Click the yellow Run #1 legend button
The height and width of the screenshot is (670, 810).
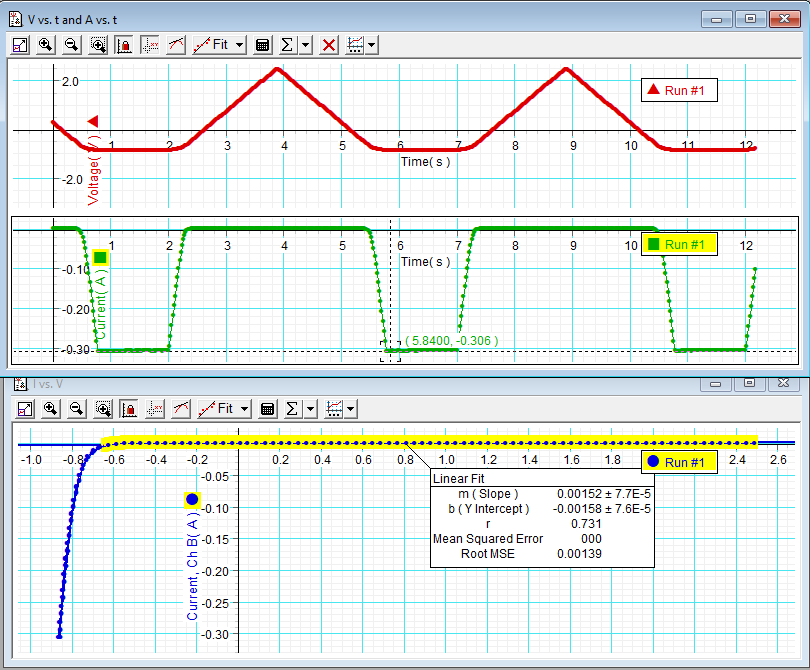pyautogui.click(x=678, y=242)
